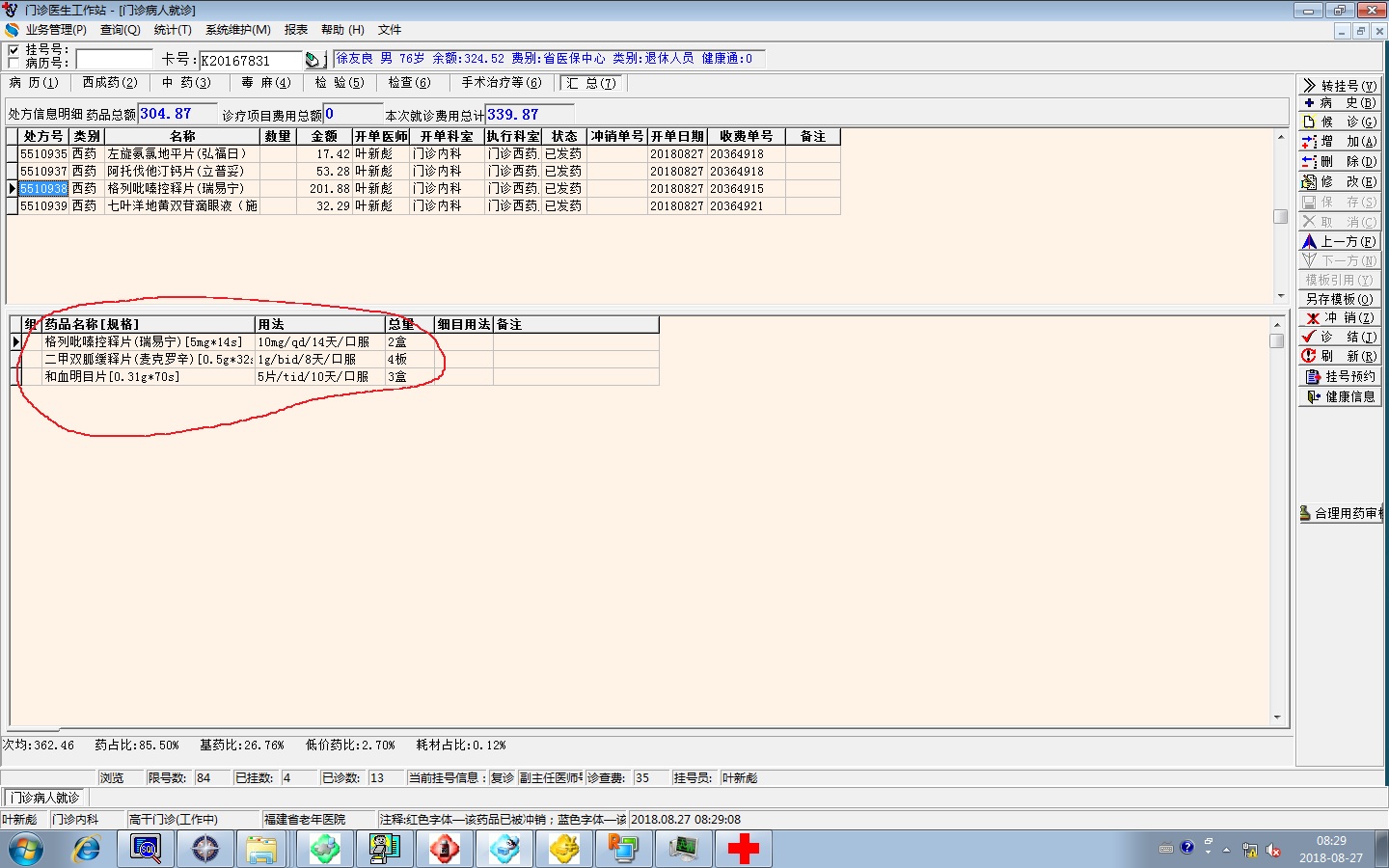
Task: Switch to the 检验(5) tab
Action: coord(340,83)
